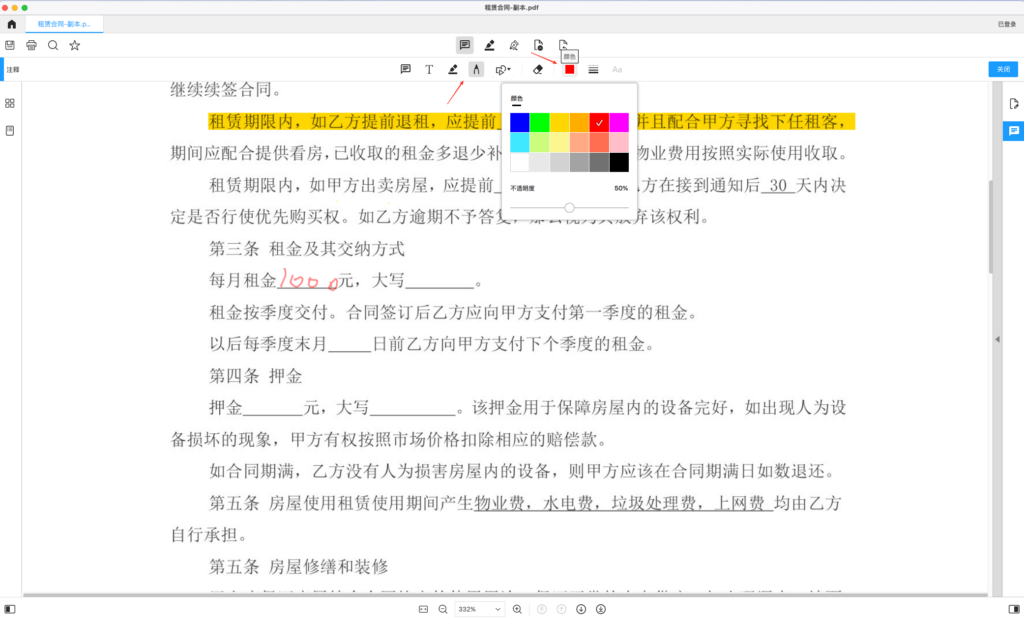Switch to the 租赁合同-副本 document tab
The image size is (1024, 619).
click(x=63, y=23)
